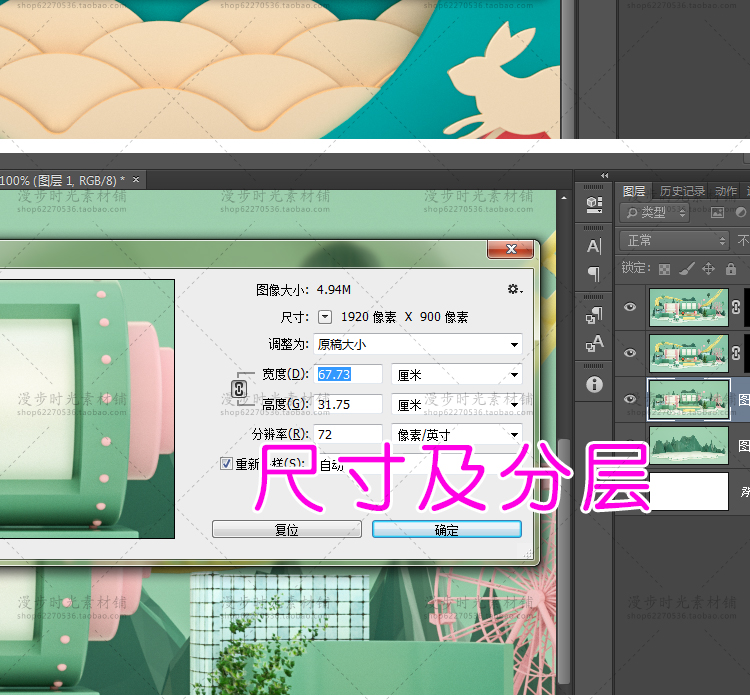Open the Image Size gear settings menu

pos(514,289)
